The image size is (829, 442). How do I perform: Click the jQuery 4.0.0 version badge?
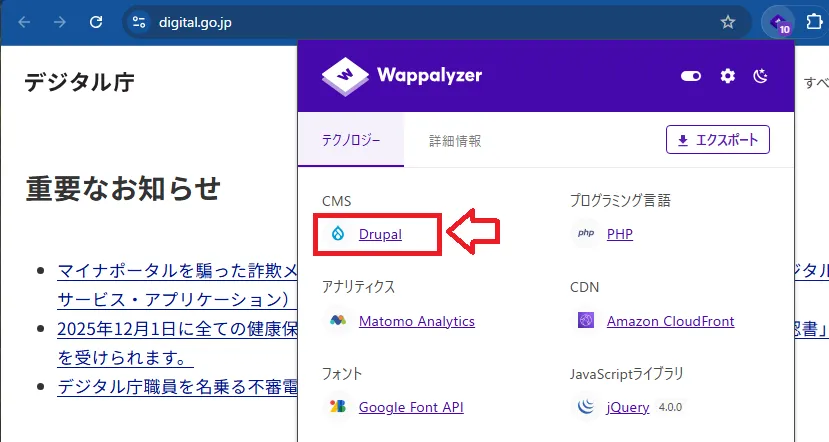coord(670,407)
